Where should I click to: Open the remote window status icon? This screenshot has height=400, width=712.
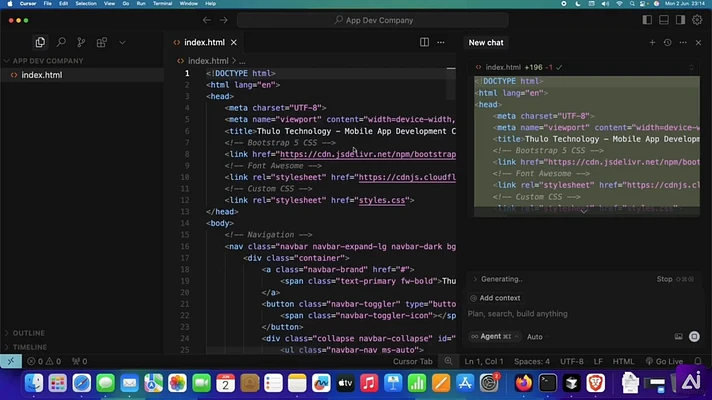[x=11, y=361]
